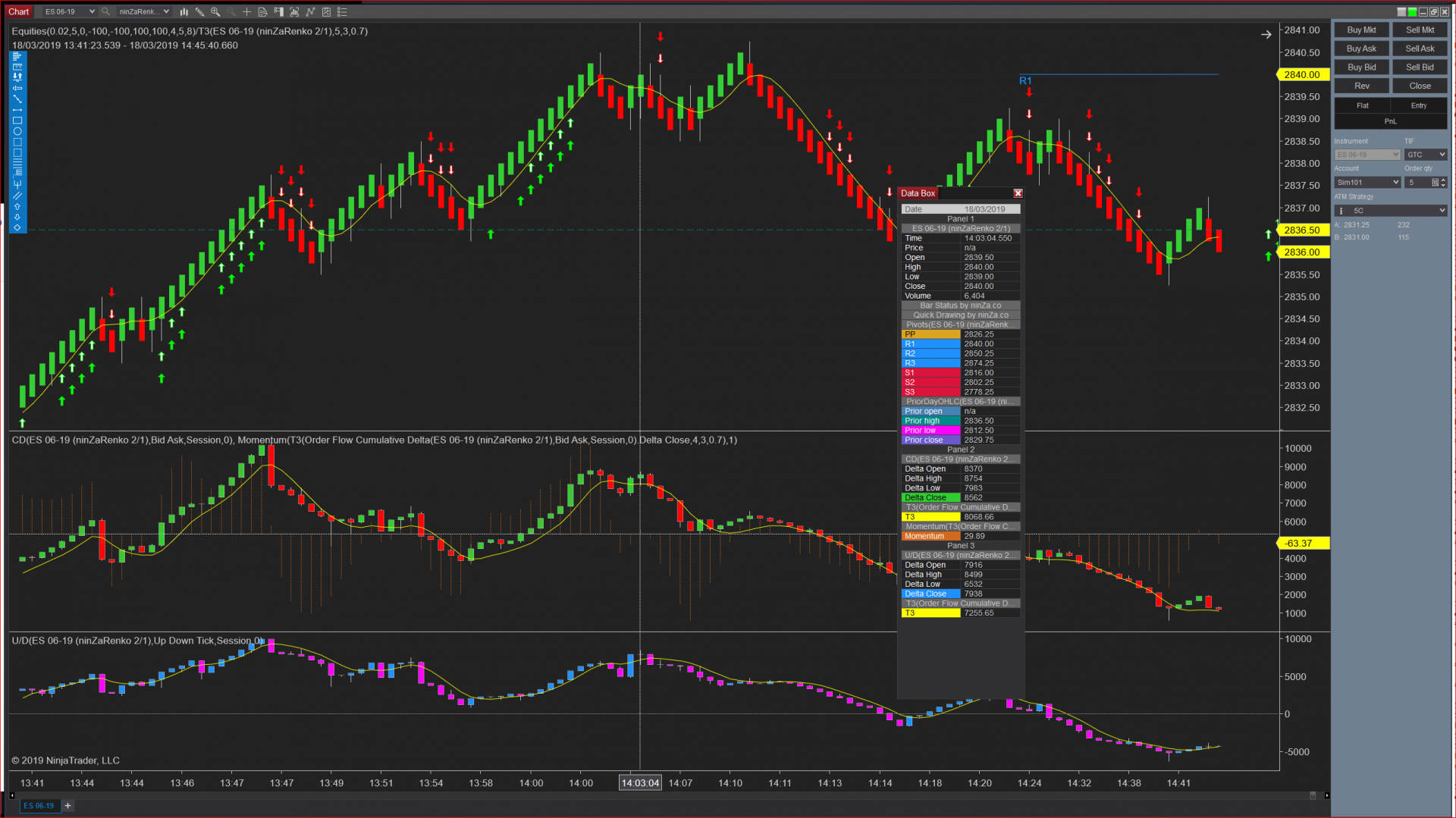Click the grey window link button
Image resolution: width=1456 pixels, height=818 pixels.
pyautogui.click(x=1401, y=11)
